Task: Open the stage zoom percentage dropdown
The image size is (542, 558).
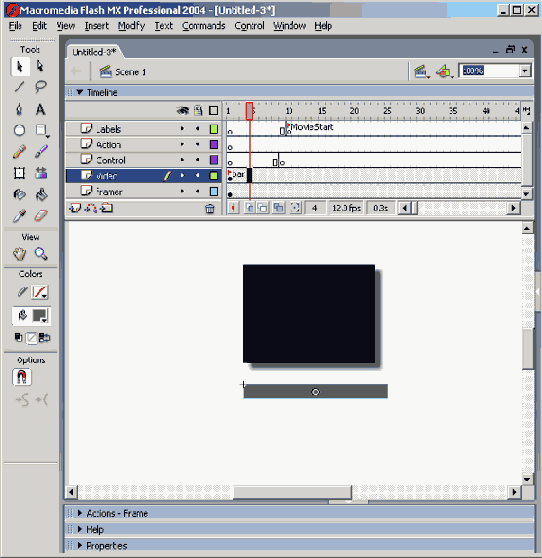Action: [525, 71]
